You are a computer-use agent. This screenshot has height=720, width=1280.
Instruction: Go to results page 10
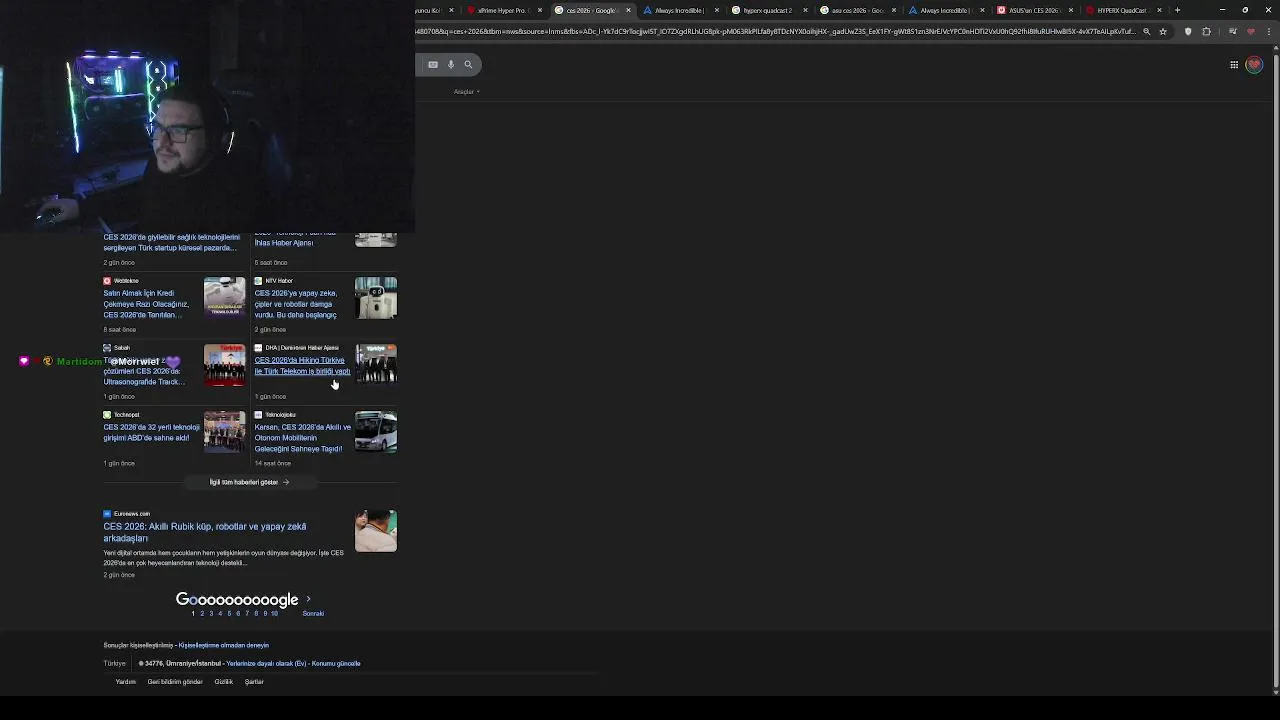tap(274, 613)
